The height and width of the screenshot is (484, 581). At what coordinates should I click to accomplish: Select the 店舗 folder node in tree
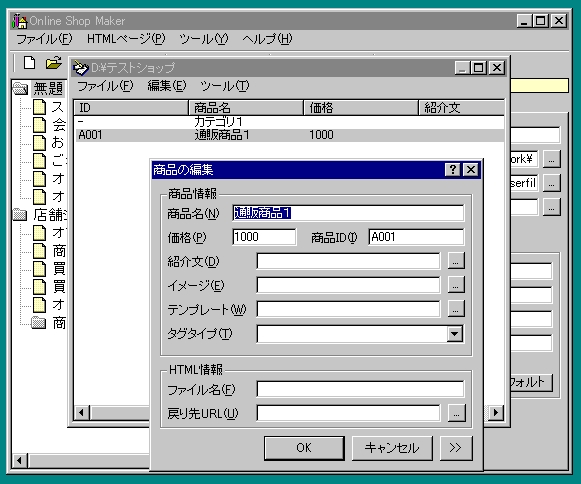pyautogui.click(x=41, y=215)
